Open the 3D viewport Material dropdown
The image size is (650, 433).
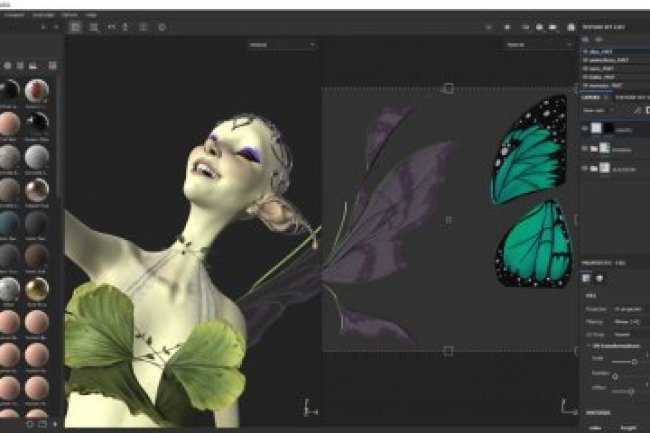283,45
